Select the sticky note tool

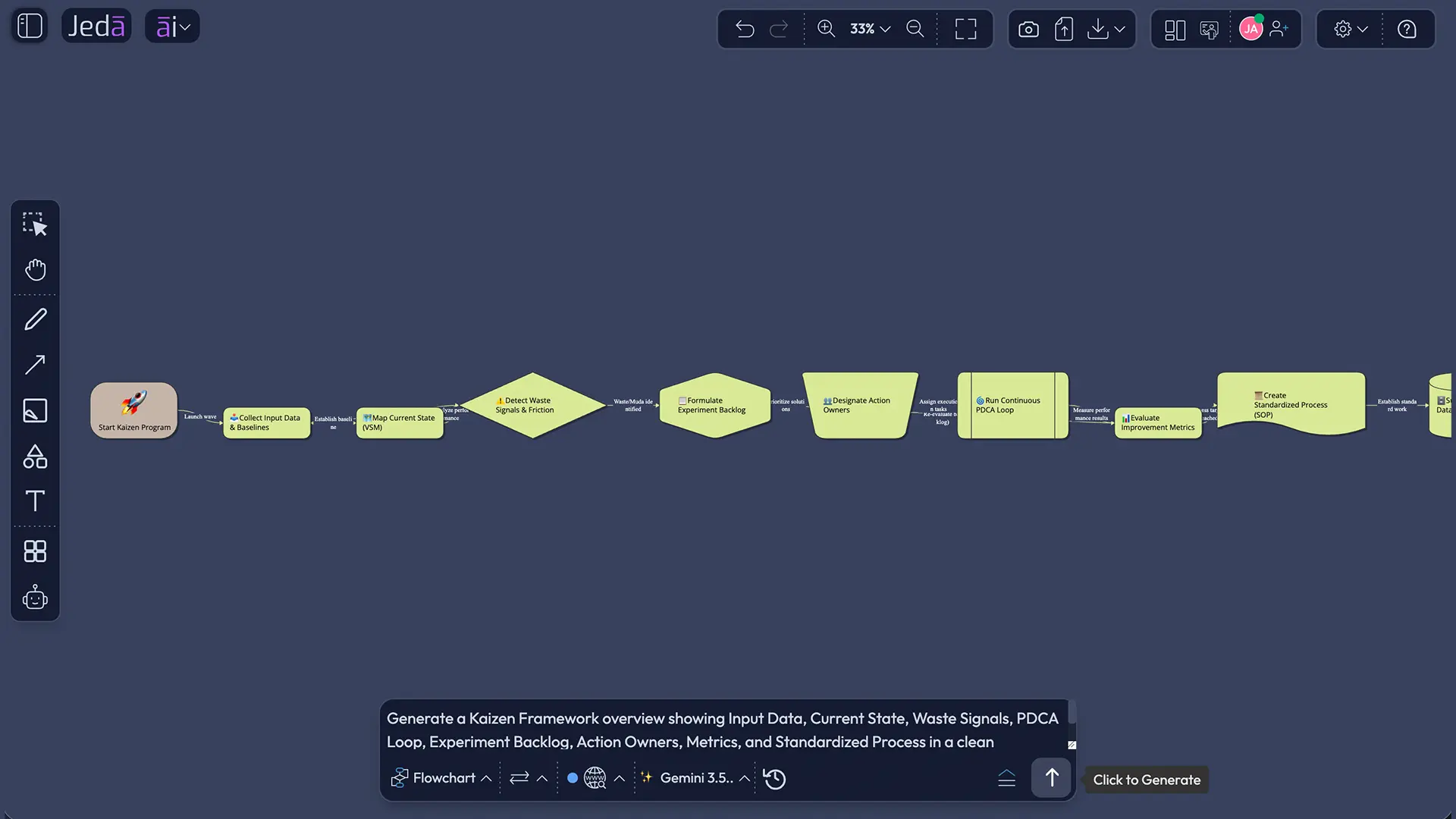35,410
